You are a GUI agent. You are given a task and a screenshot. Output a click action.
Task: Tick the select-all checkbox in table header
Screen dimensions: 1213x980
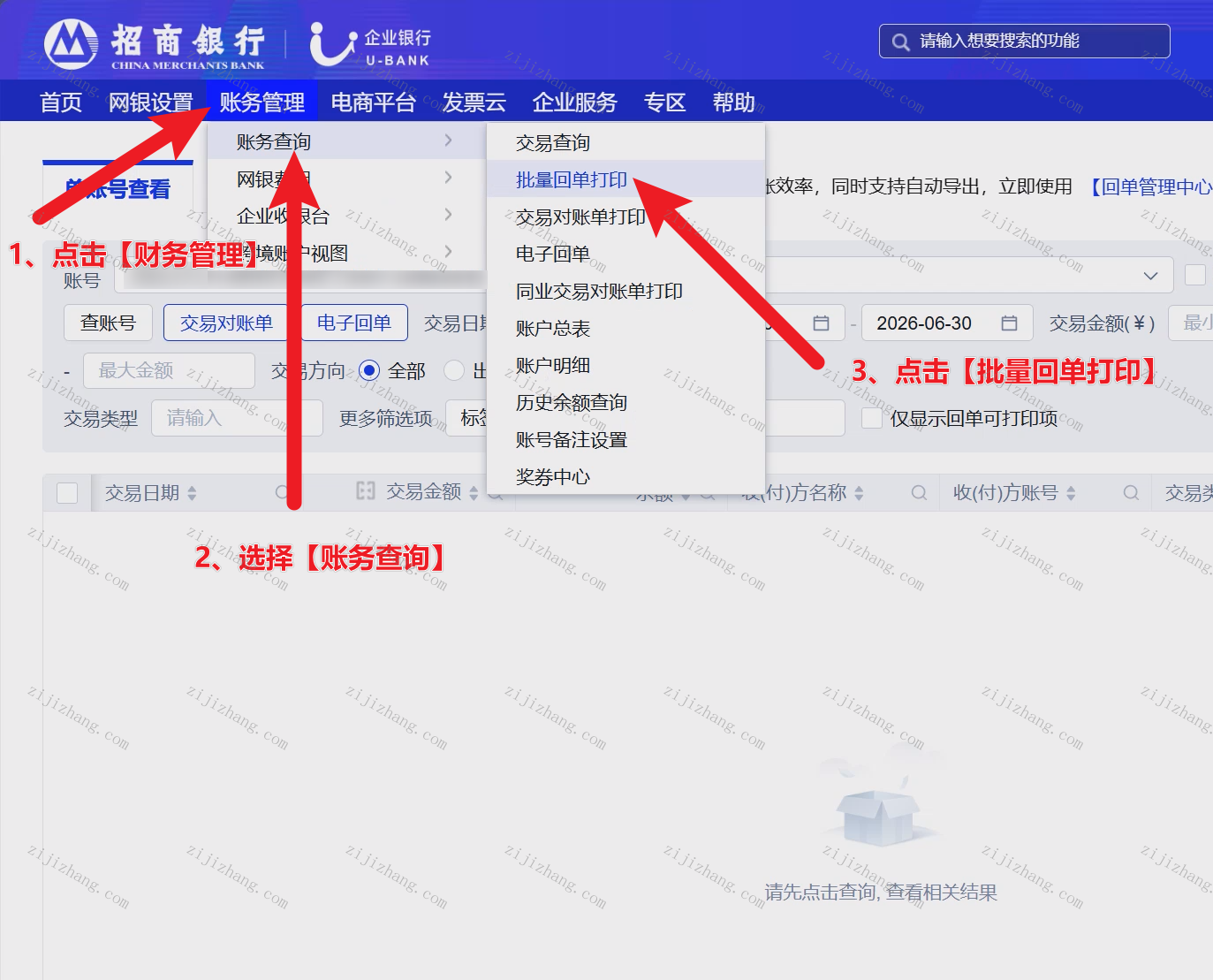click(67, 493)
